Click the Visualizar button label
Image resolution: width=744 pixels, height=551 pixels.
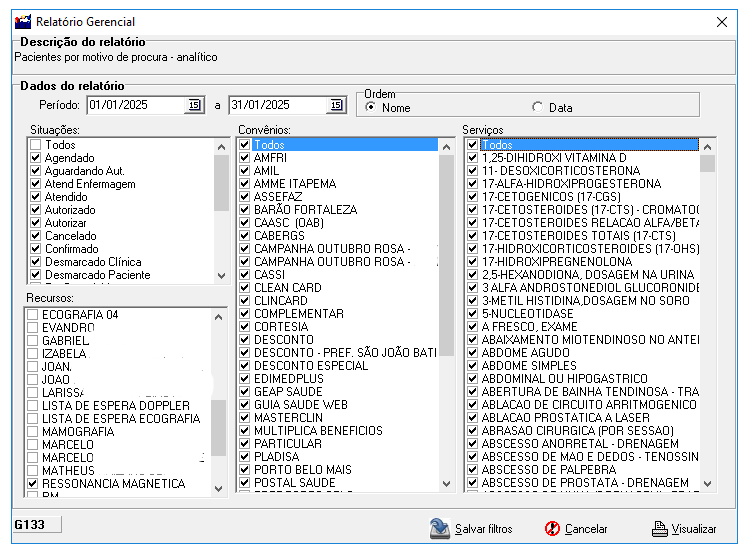693,529
